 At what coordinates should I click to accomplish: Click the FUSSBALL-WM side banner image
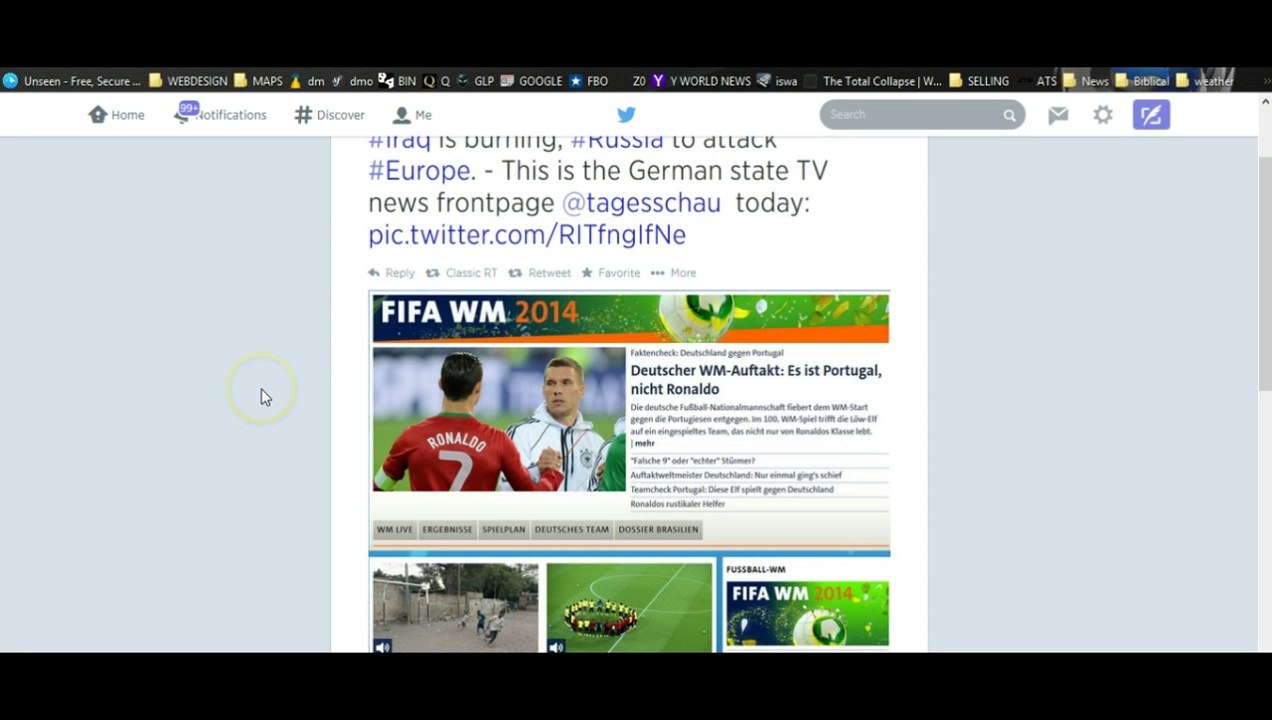(x=807, y=614)
